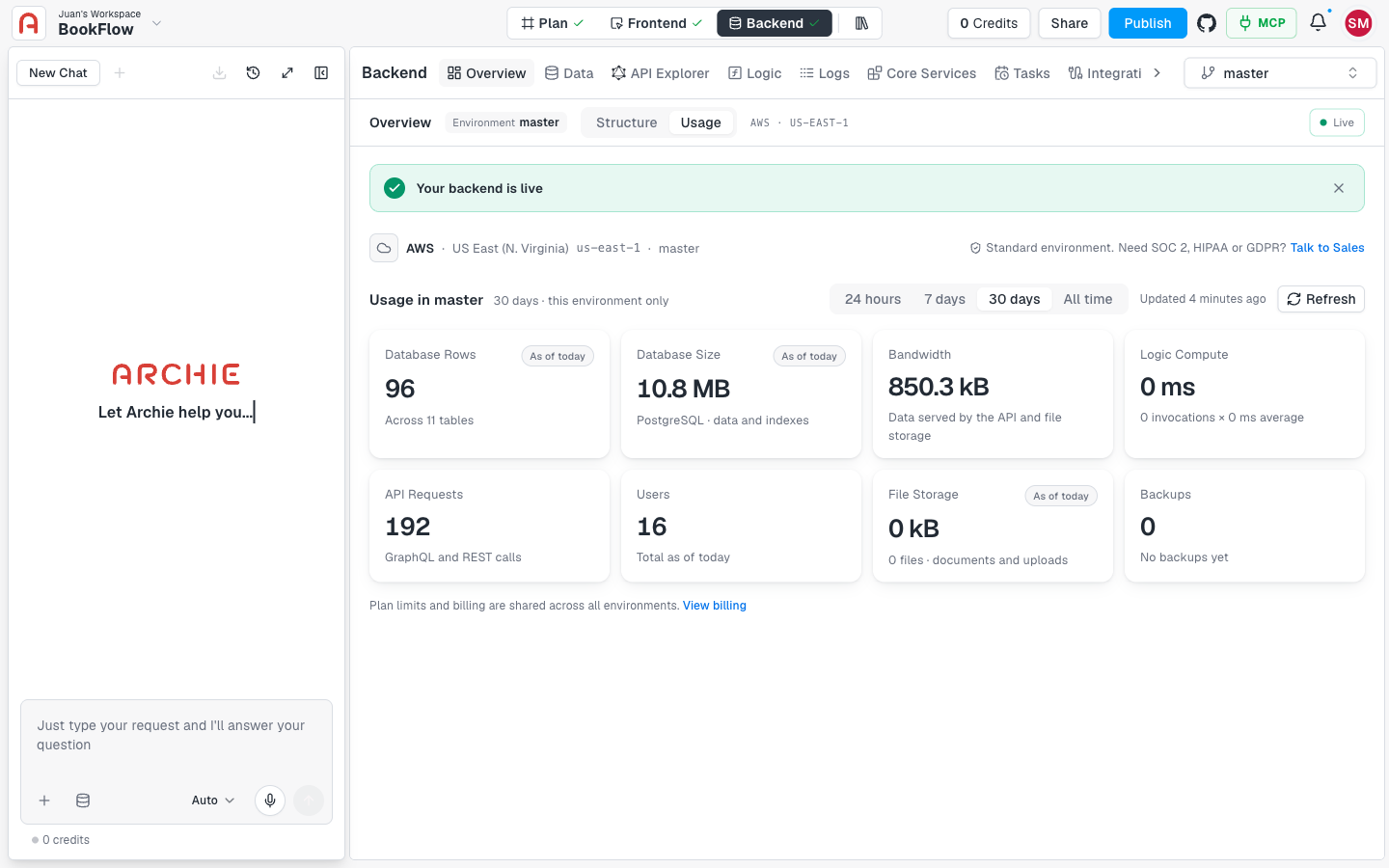Attach a file with the plus icon
The width and height of the screenshot is (1389, 868).
tap(44, 800)
